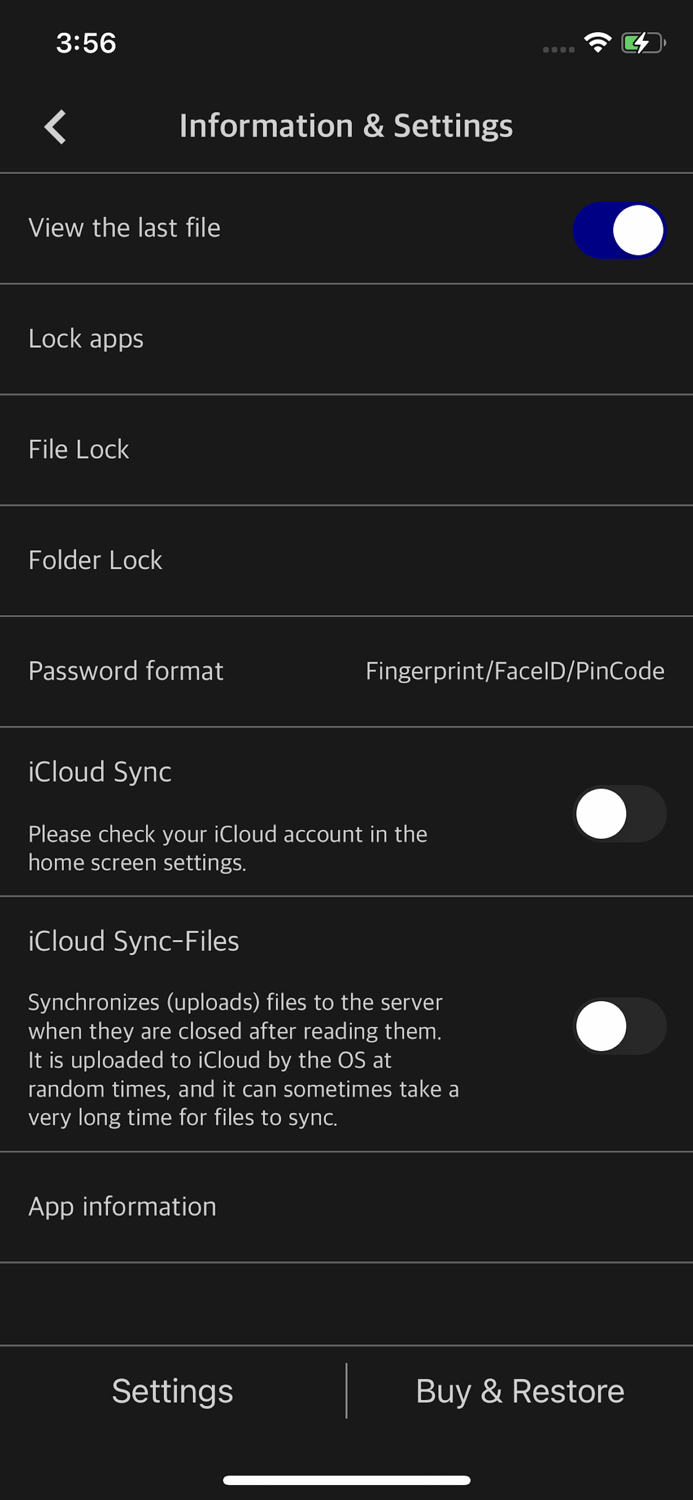Click the iCloud Sync label text
This screenshot has height=1500, width=693.
coord(100,771)
